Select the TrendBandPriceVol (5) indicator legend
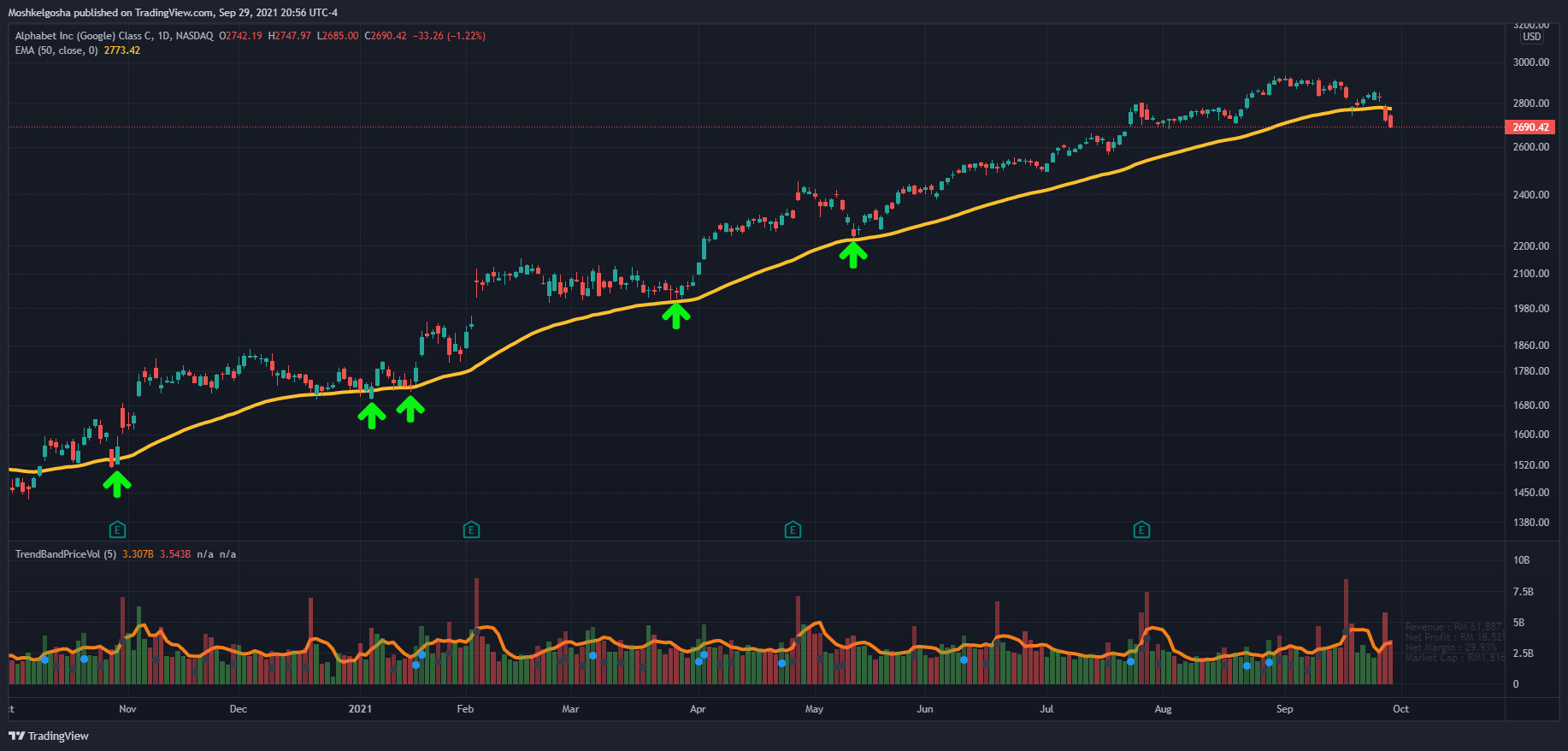This screenshot has height=751, width=1568. coord(66,554)
